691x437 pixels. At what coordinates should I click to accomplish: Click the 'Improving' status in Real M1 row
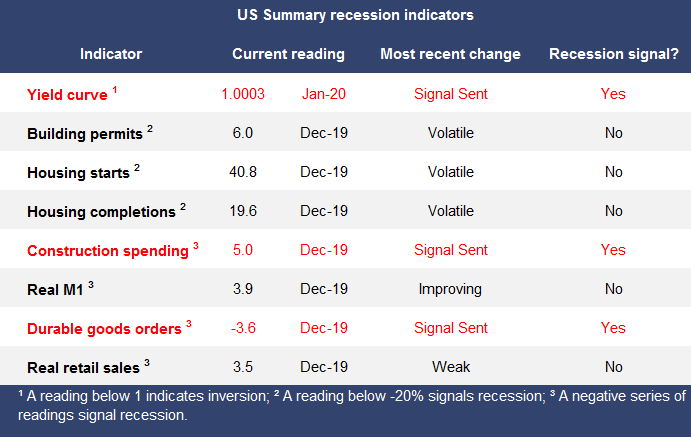(450, 289)
